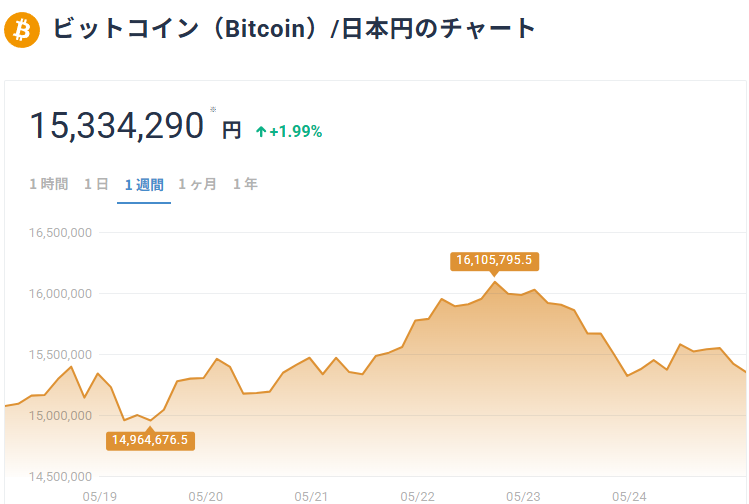Switch to the 1日 chart range
749x504 pixels.
(96, 184)
